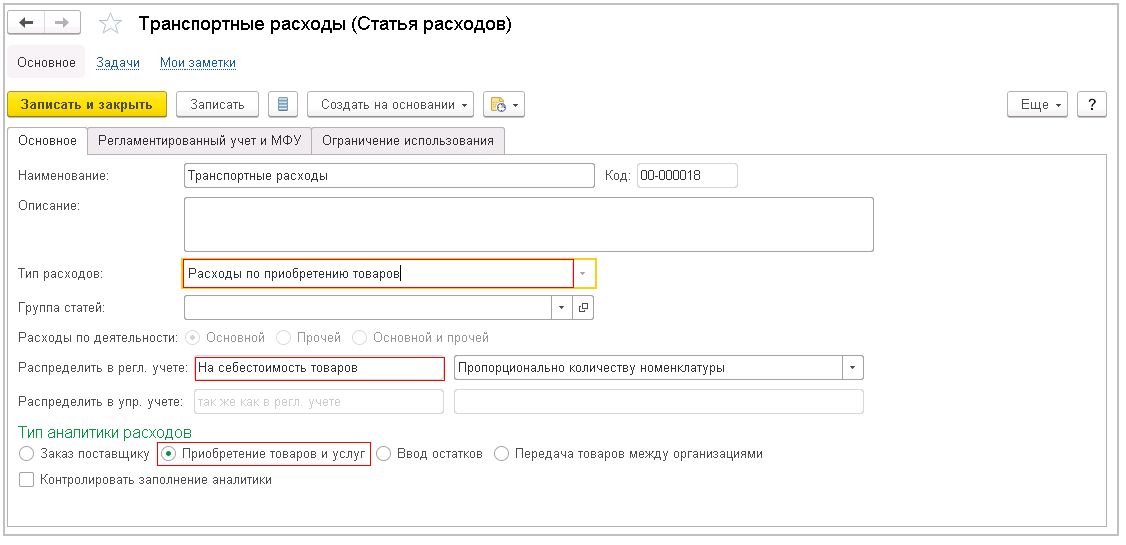Click the back navigation arrow
Screen dimensions: 1126x545
(26, 23)
